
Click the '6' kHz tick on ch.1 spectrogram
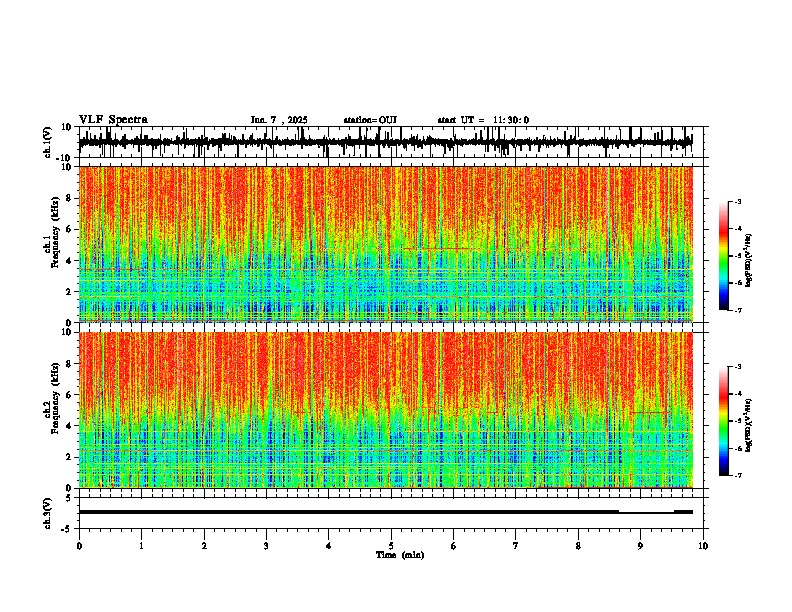(x=69, y=230)
